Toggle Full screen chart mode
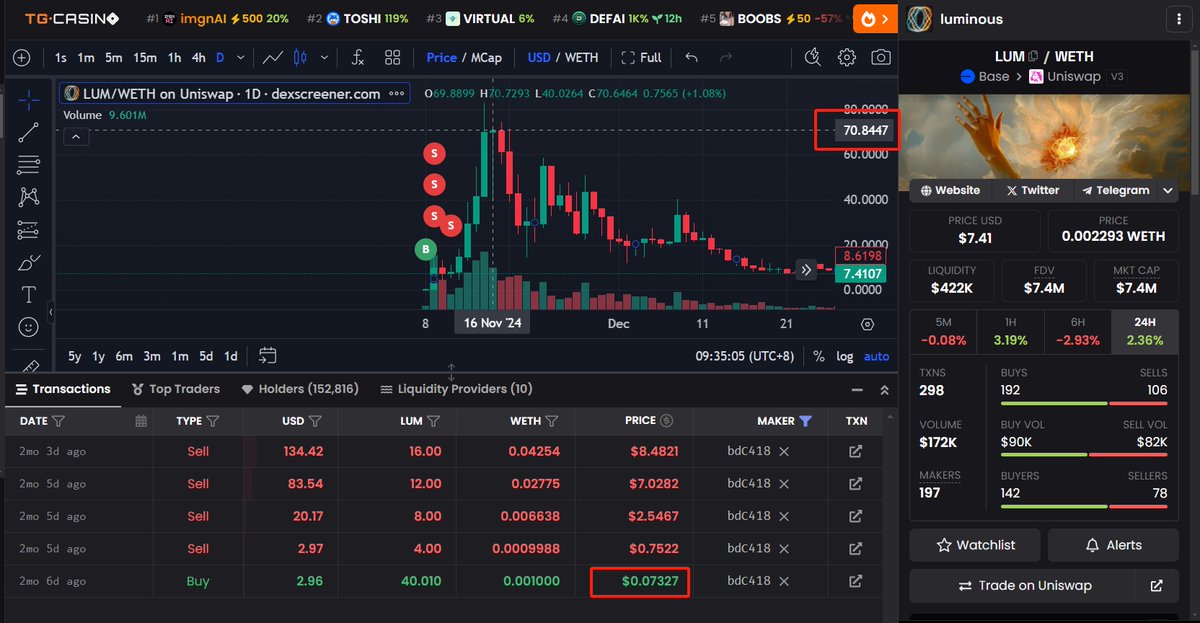The width and height of the screenshot is (1200, 623). (x=641, y=57)
